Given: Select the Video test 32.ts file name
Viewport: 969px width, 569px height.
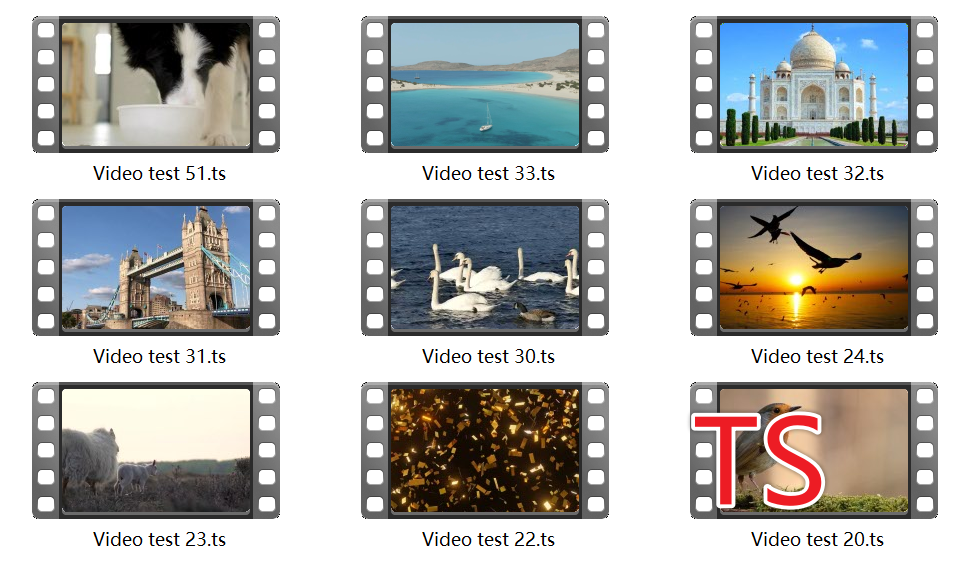Looking at the screenshot, I should click(817, 173).
